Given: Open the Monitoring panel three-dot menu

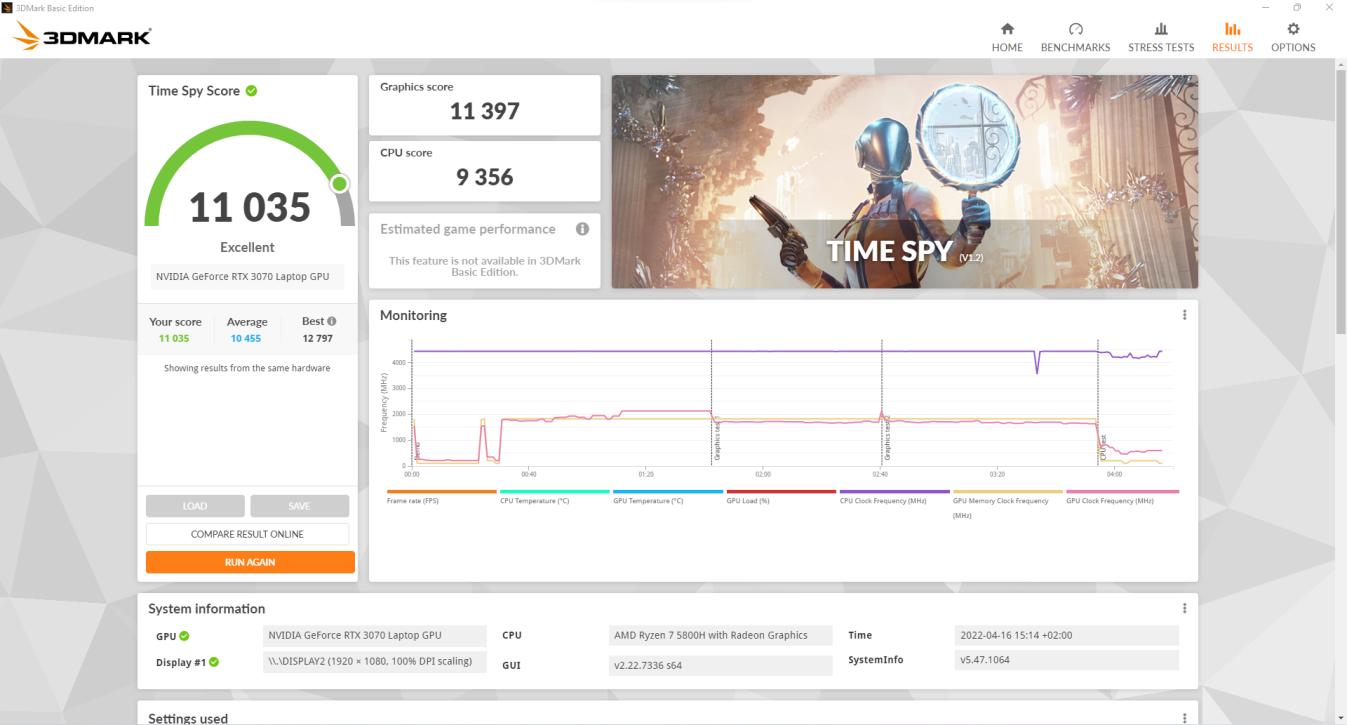Looking at the screenshot, I should tap(1185, 313).
